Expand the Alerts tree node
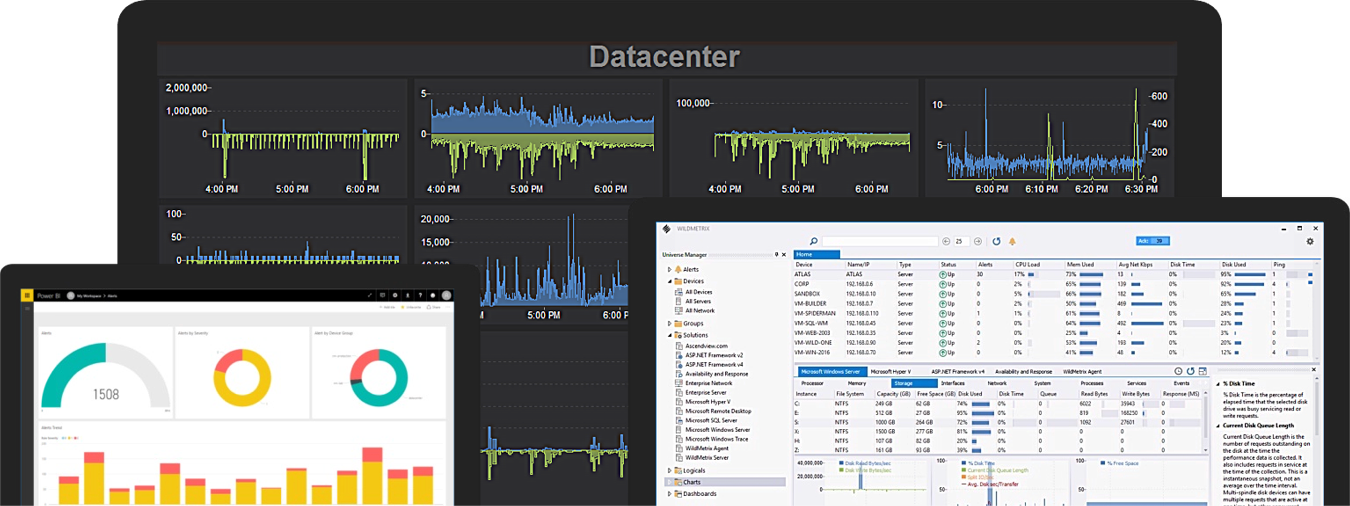 point(669,269)
